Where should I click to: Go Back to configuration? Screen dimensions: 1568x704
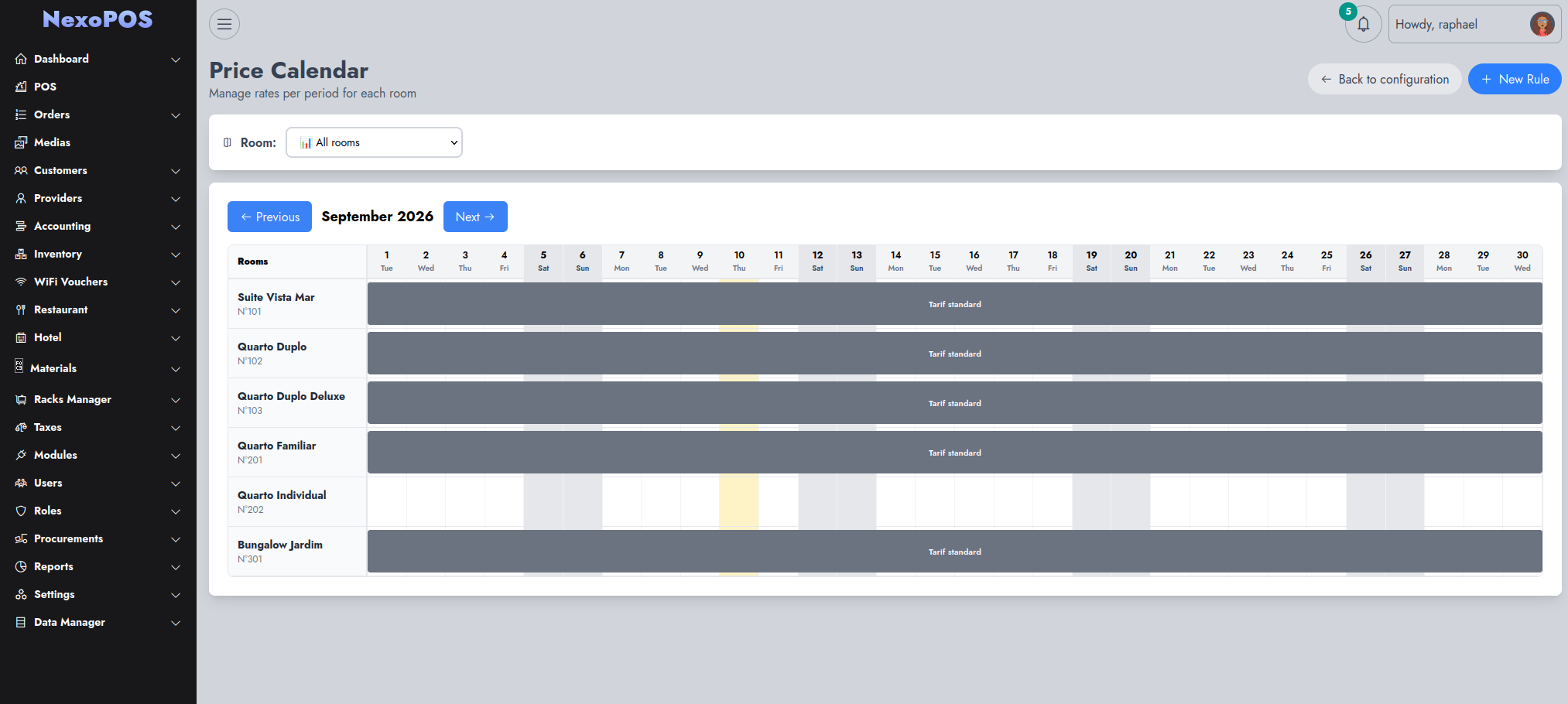pos(1385,79)
